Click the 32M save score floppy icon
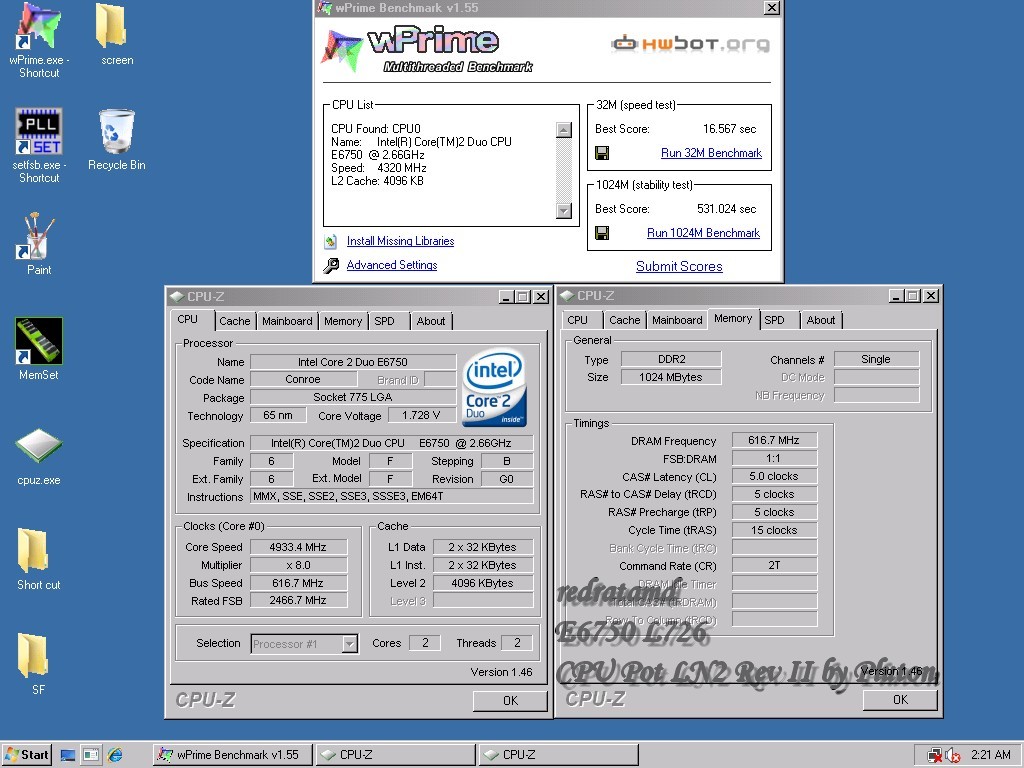1024x768 pixels. pyautogui.click(x=602, y=153)
